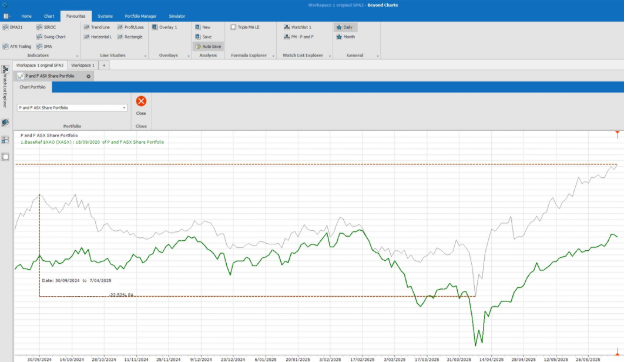Save the current analysis
Screen dimensions: 626x362
203,37
